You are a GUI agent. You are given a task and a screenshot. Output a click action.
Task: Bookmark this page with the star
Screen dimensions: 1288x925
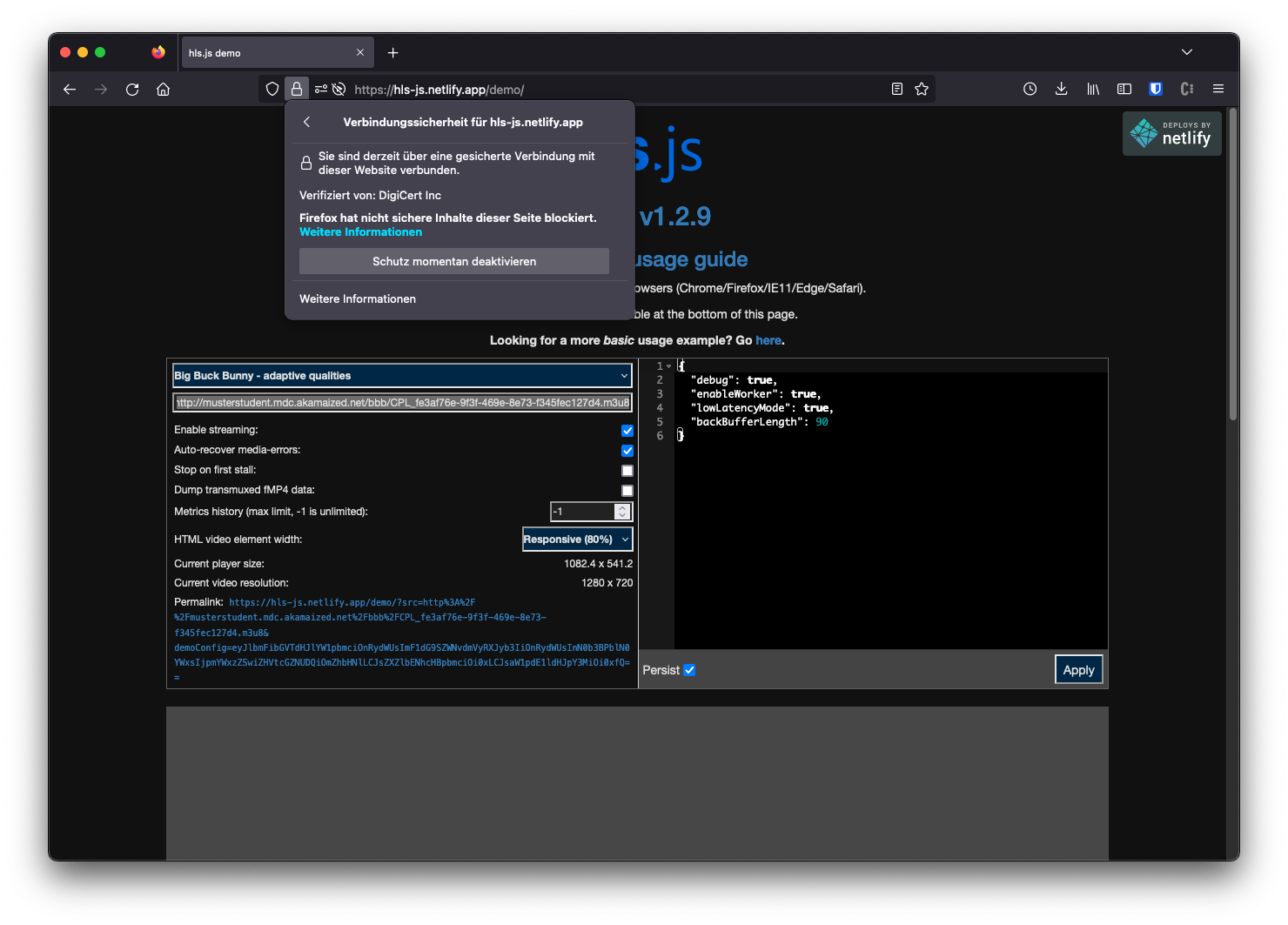[922, 89]
